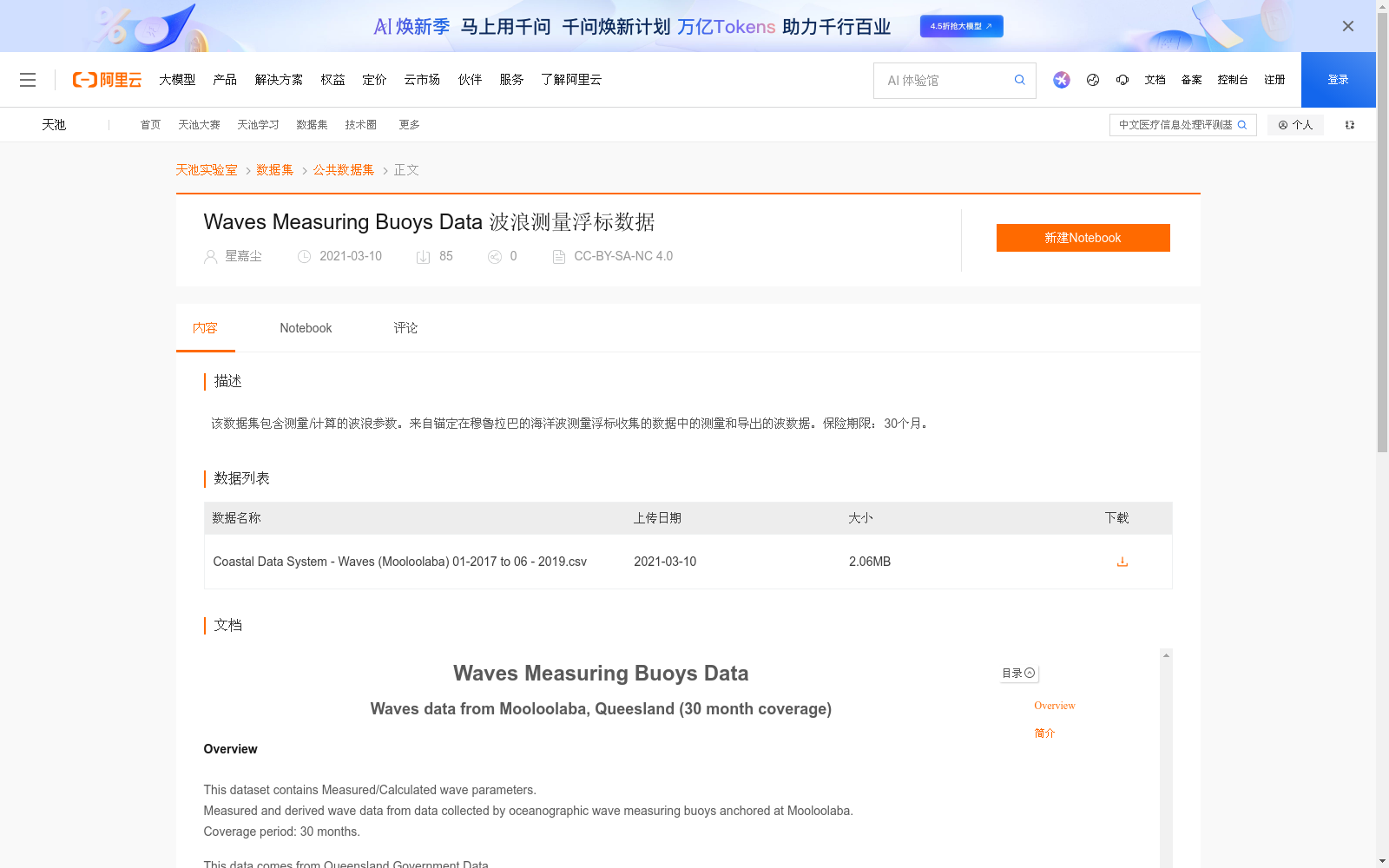Click the author avatar icon beside 星嘉尘
Image resolution: width=1389 pixels, height=868 pixels.
click(x=211, y=257)
